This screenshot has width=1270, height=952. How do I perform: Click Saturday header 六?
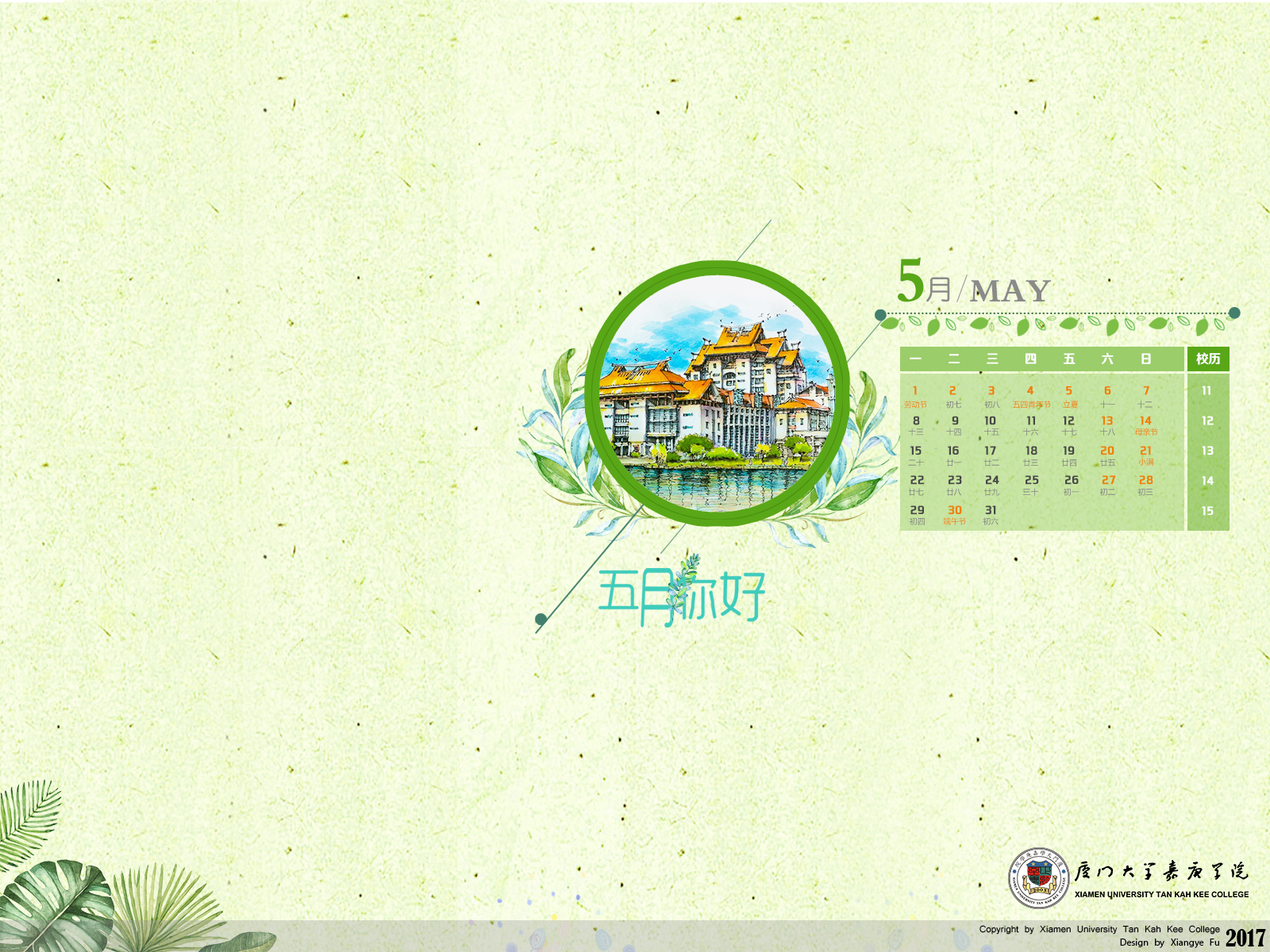[x=1107, y=359]
